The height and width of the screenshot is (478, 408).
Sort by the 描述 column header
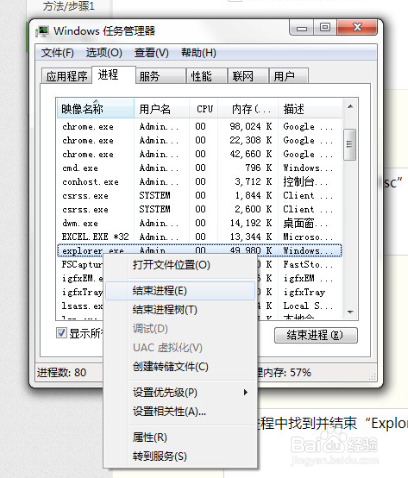coord(311,109)
